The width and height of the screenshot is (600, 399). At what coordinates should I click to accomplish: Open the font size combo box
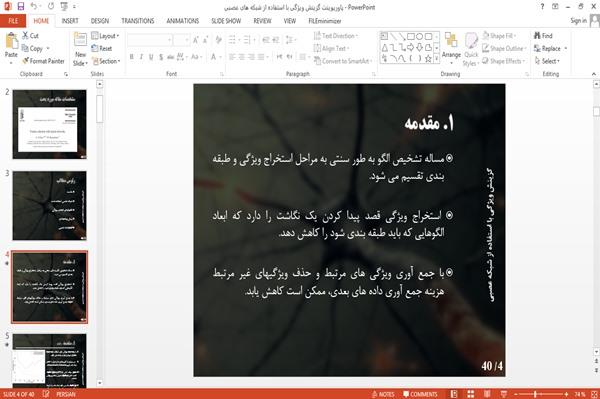[181, 39]
